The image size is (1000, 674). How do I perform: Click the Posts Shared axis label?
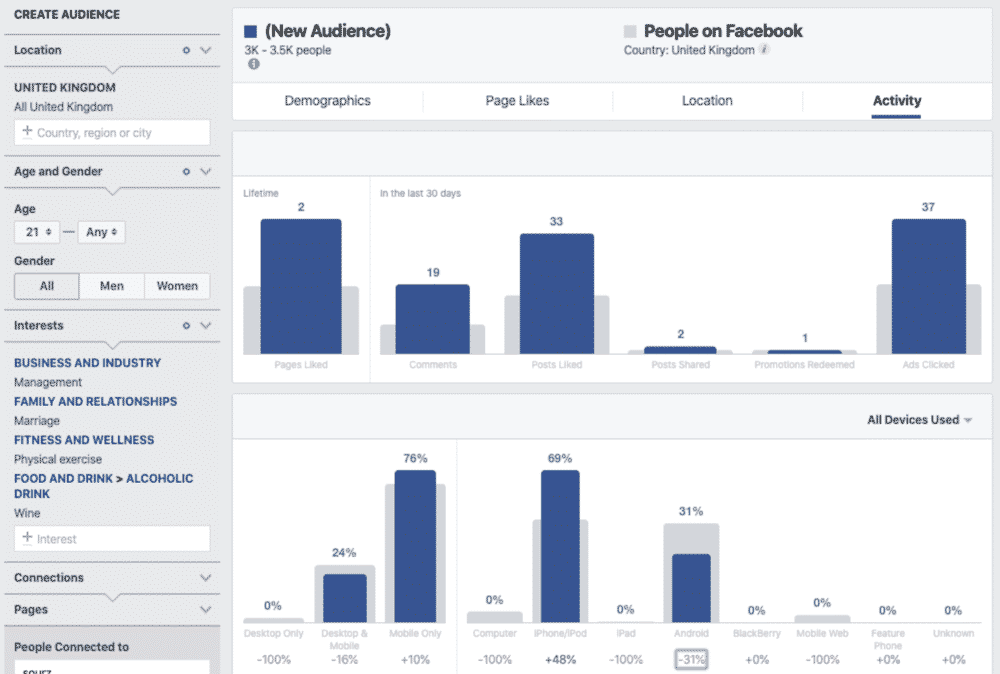[680, 365]
